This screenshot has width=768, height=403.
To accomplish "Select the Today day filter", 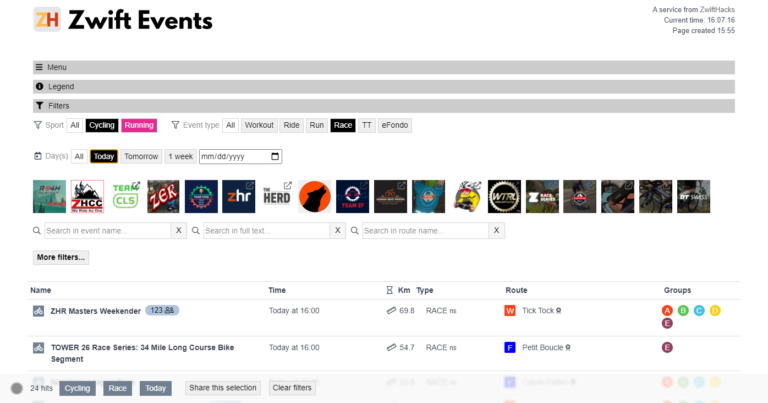I will point(104,157).
